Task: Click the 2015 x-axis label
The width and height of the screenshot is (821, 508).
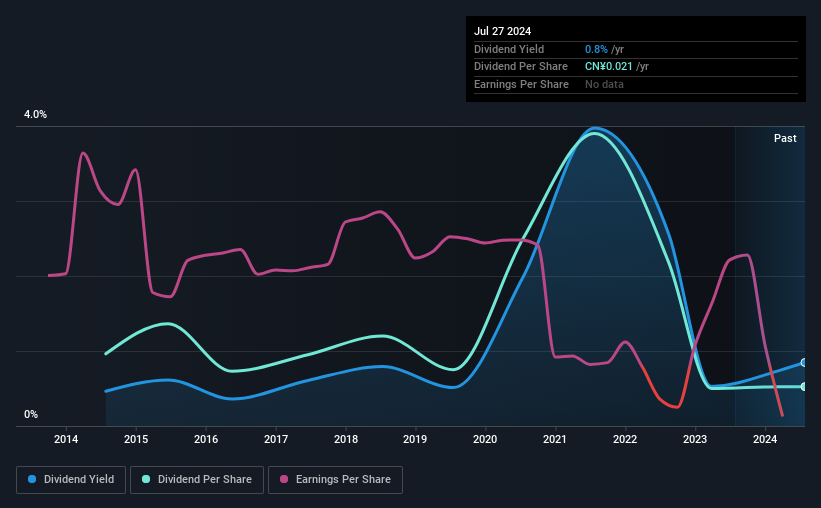Action: (x=136, y=439)
